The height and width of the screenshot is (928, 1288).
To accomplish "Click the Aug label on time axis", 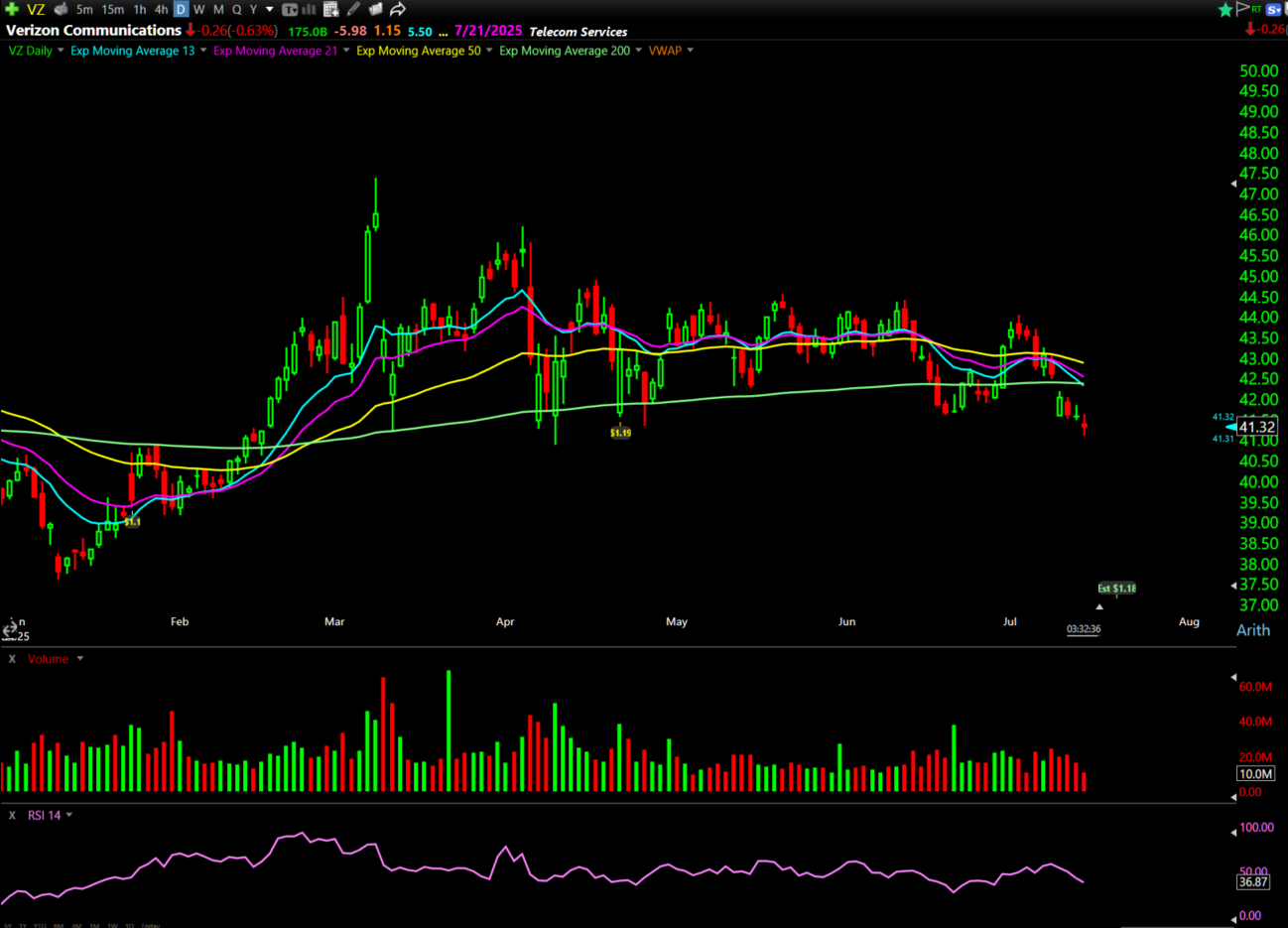I will [x=1189, y=622].
